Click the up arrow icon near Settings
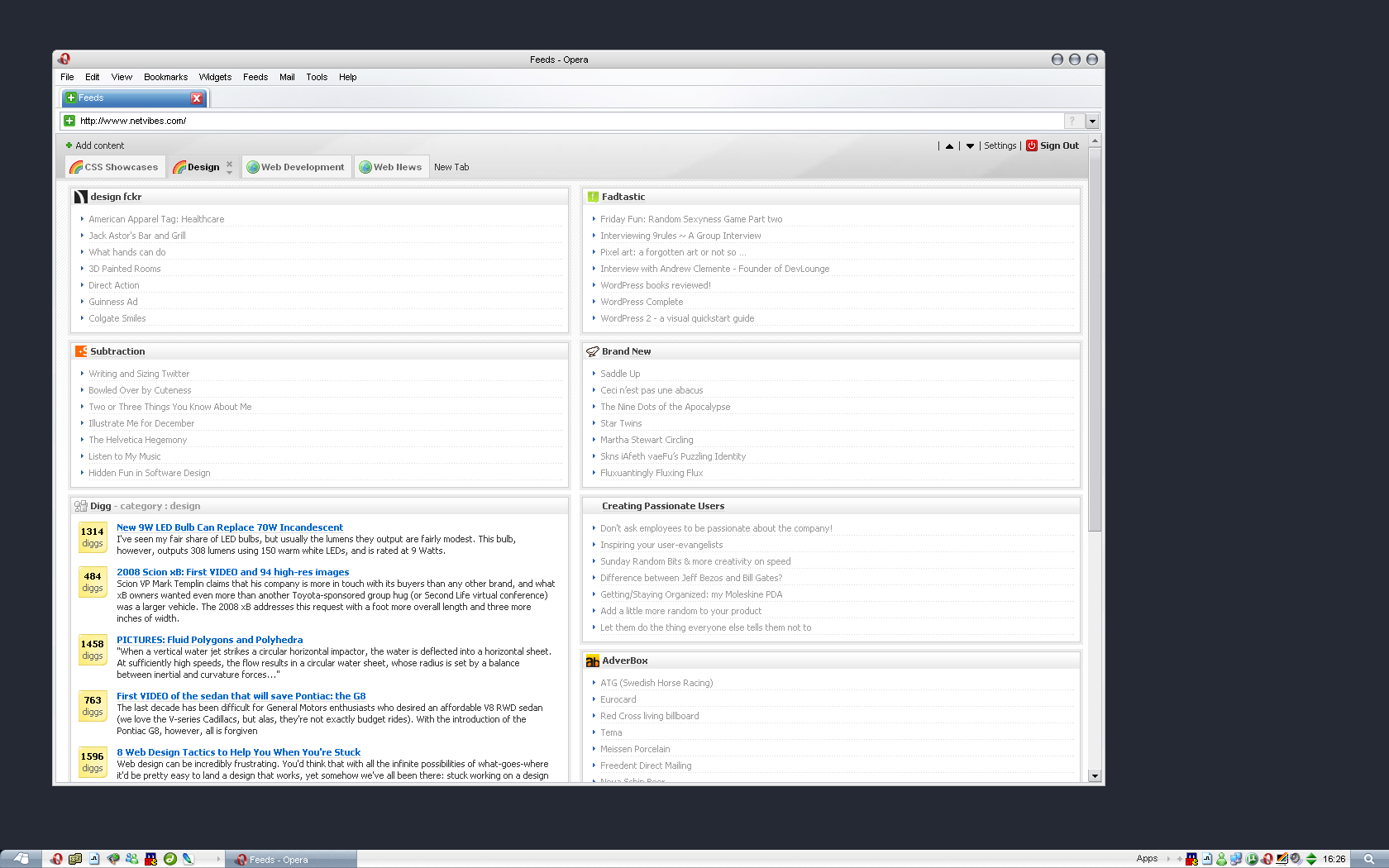1389x868 pixels. point(949,146)
